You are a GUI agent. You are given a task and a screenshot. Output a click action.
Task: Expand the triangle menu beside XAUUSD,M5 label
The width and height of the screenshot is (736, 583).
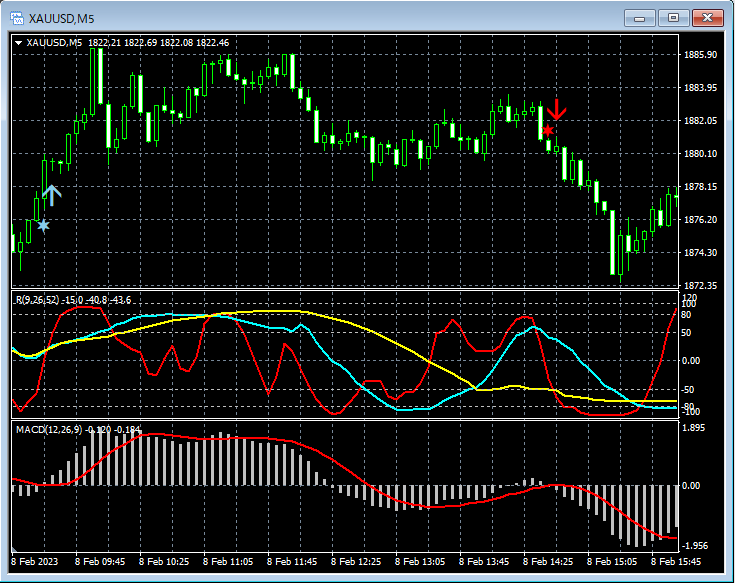click(x=18, y=43)
